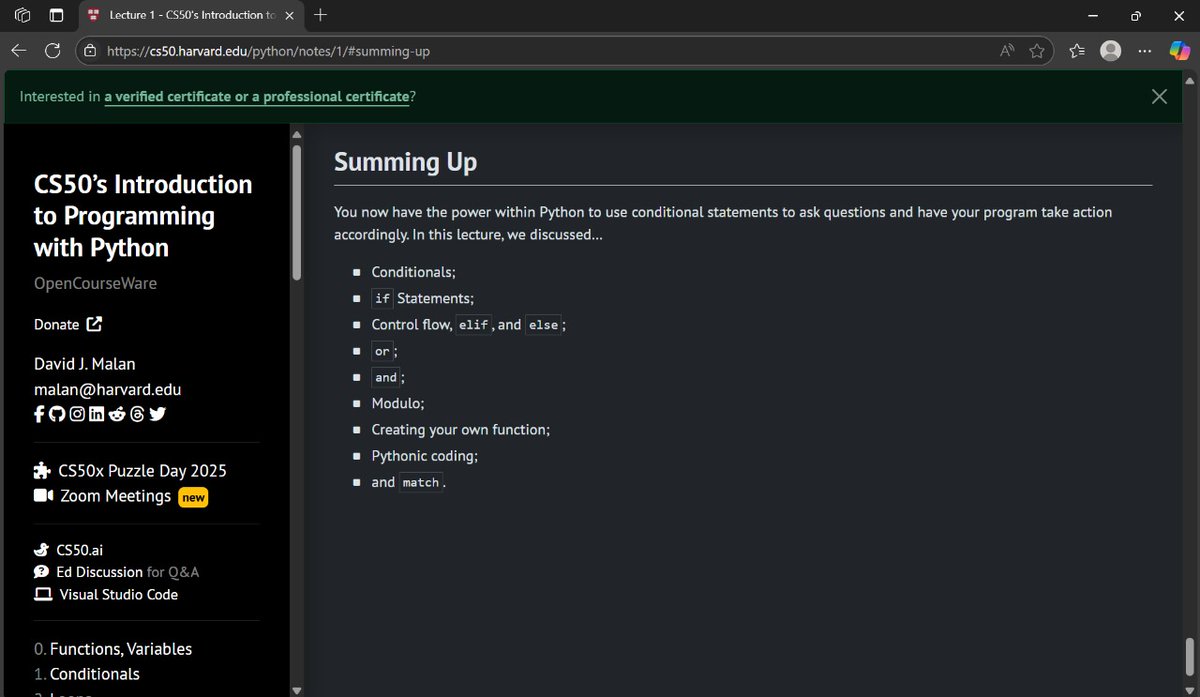Click the main page scrollbar thumb
Image resolution: width=1200 pixels, height=697 pixels.
tap(1189, 659)
